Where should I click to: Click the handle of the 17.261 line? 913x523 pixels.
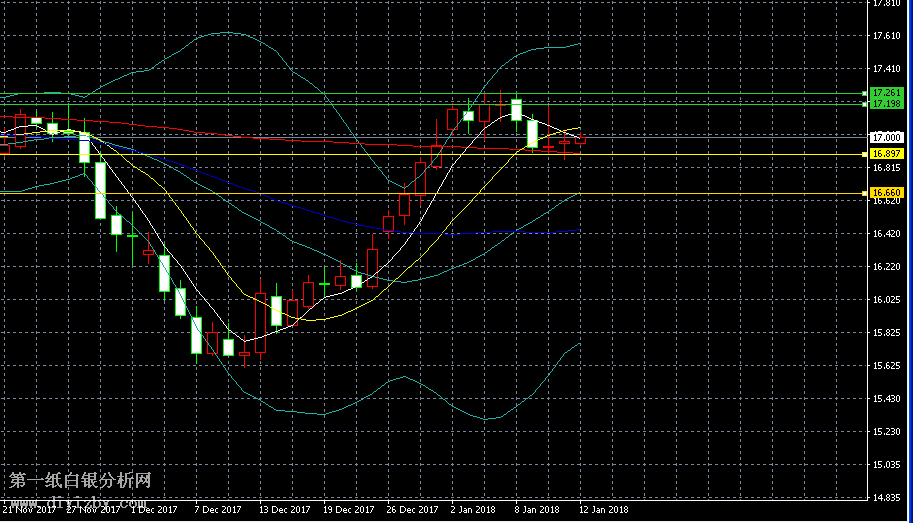point(863,93)
